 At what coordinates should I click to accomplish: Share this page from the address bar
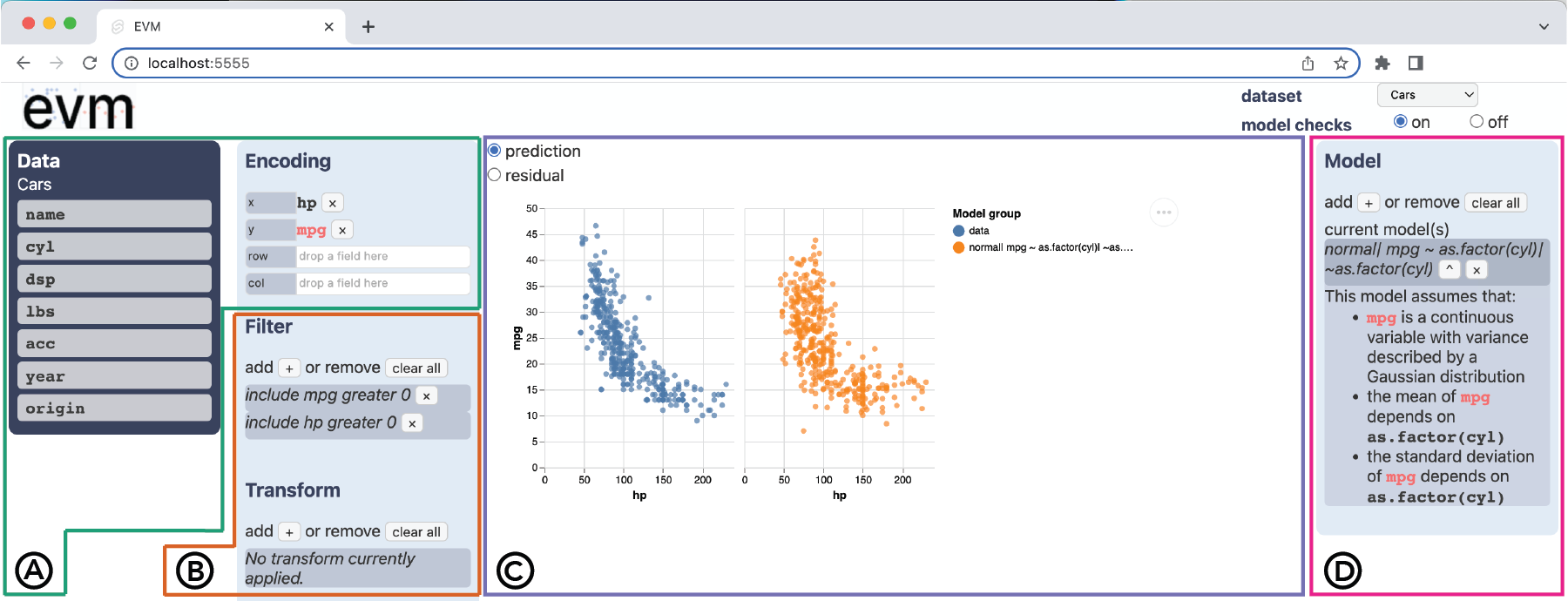point(1308,63)
